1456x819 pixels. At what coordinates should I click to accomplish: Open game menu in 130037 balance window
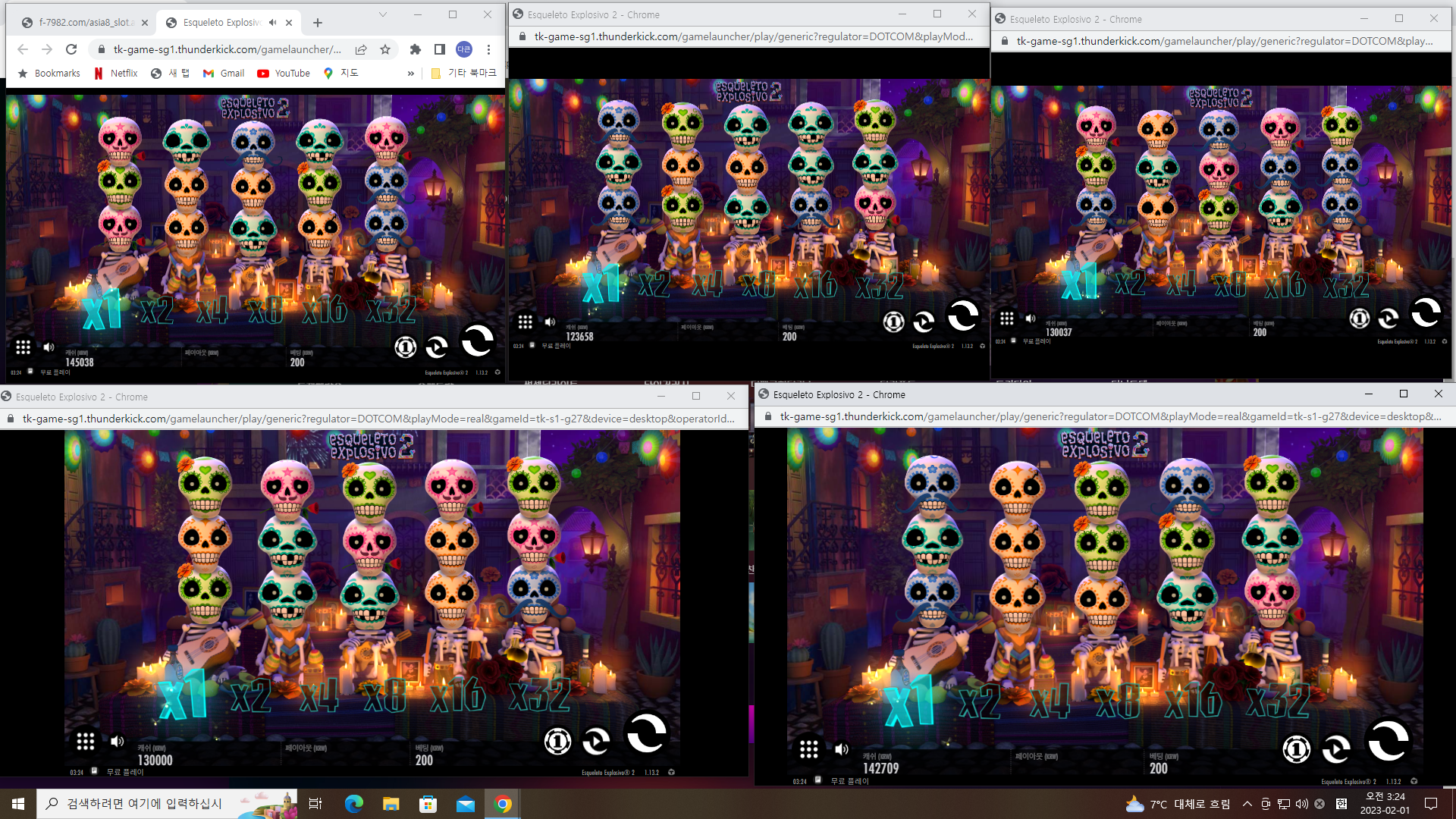click(x=1006, y=318)
